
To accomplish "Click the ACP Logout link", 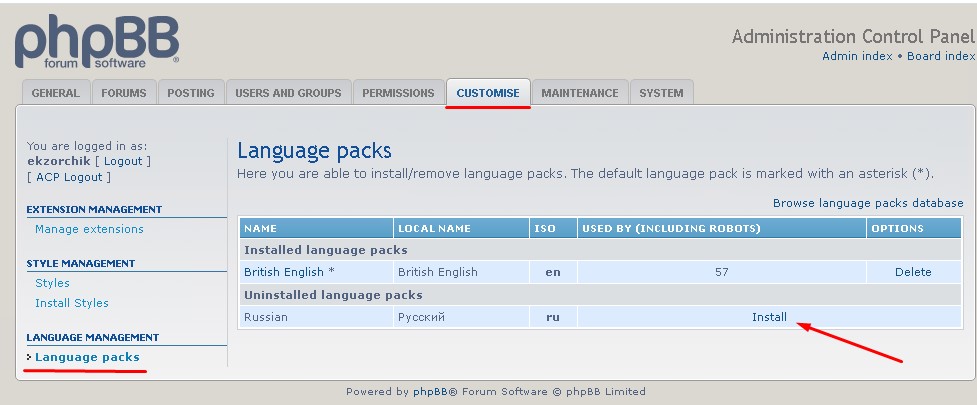I will click(x=69, y=177).
